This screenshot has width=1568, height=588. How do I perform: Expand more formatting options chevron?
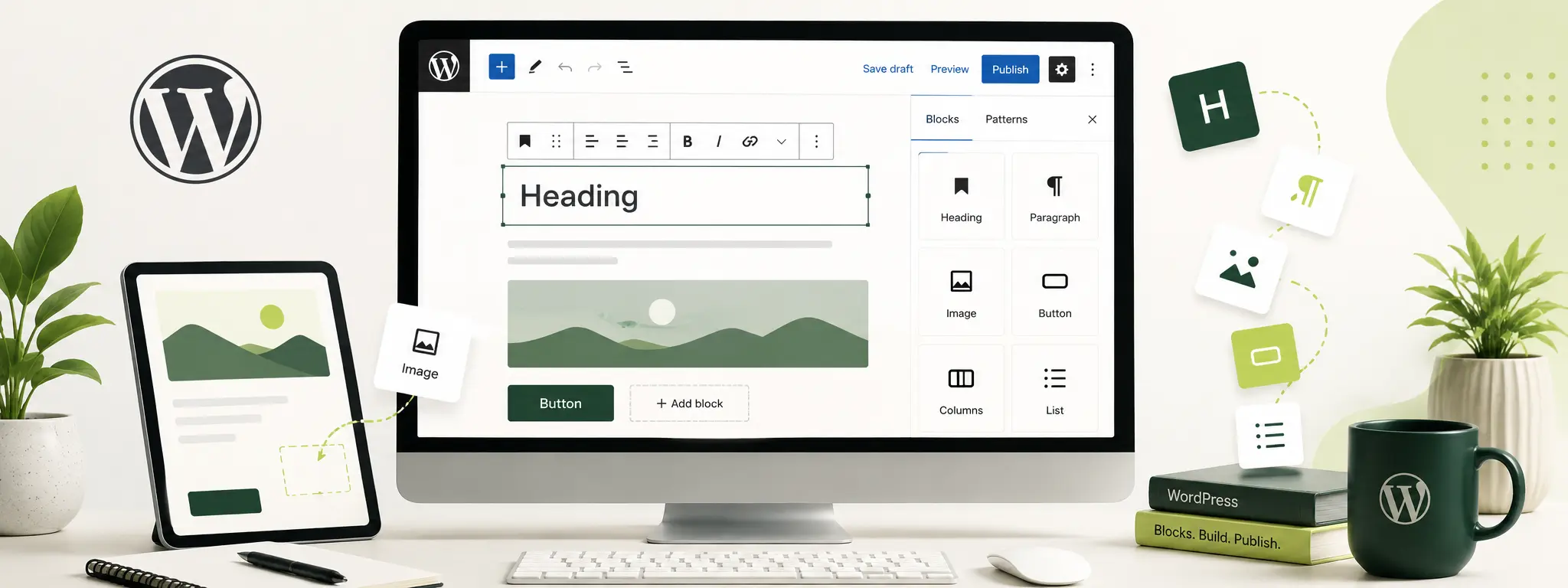point(781,142)
